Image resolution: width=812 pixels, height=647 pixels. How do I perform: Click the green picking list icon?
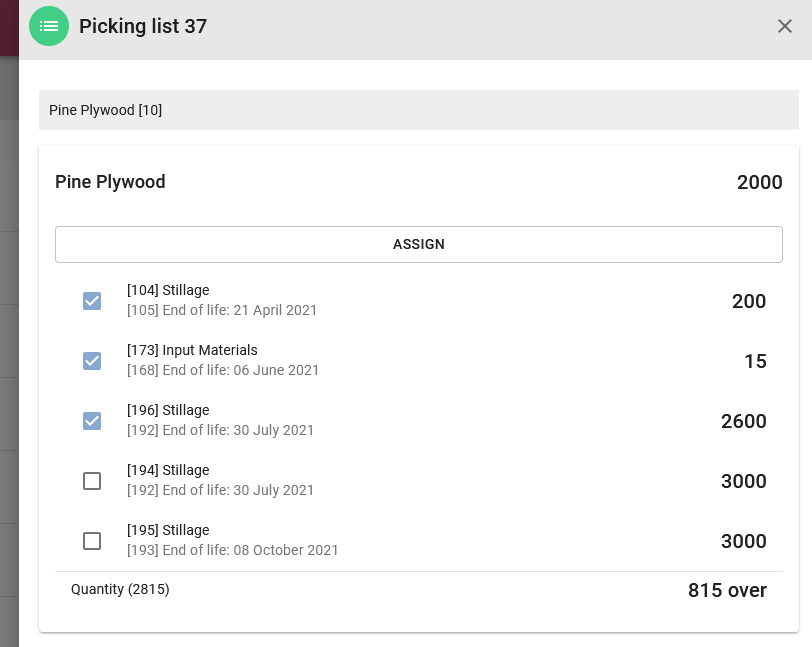point(49,26)
